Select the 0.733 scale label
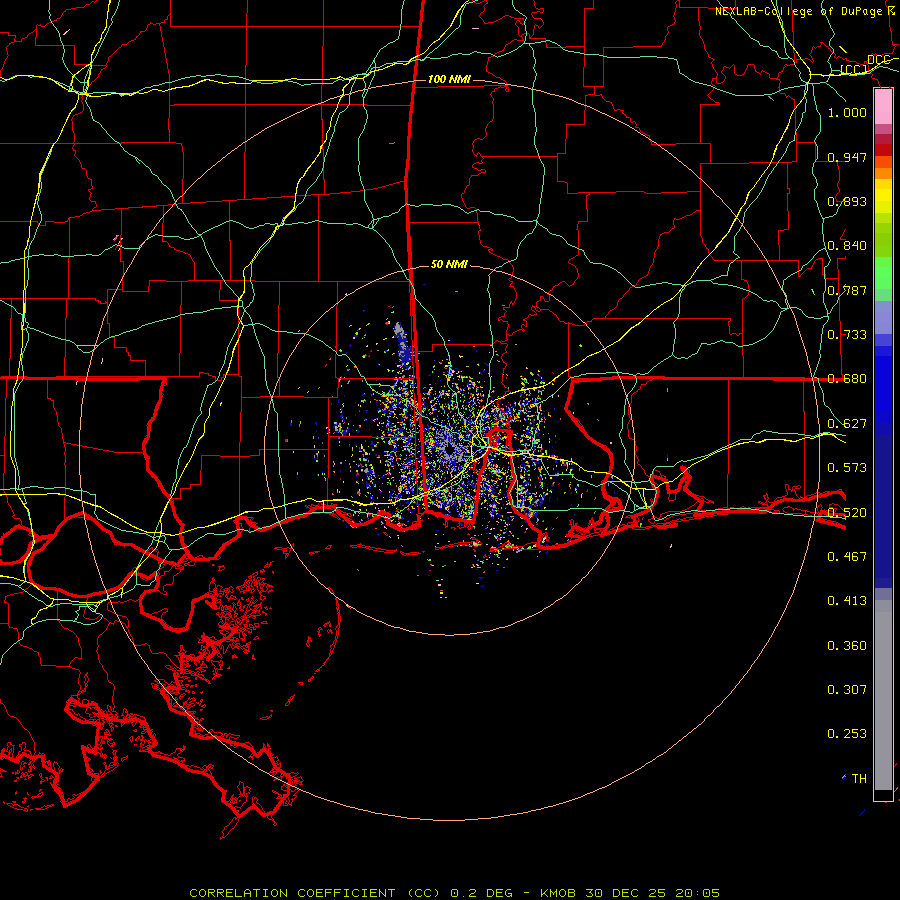Screen dimensions: 900x900 847,335
